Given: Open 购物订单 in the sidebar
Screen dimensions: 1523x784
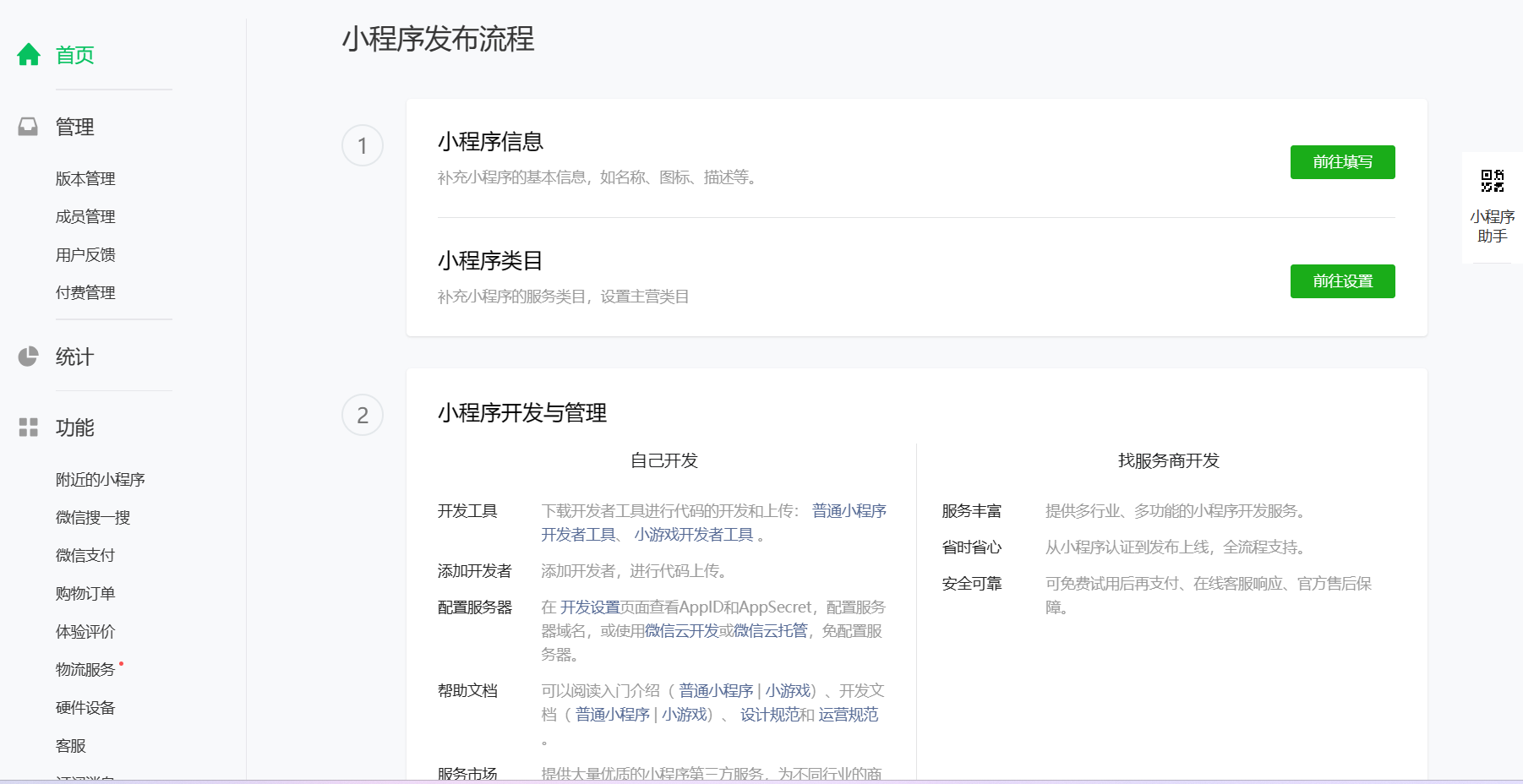Looking at the screenshot, I should 85,594.
